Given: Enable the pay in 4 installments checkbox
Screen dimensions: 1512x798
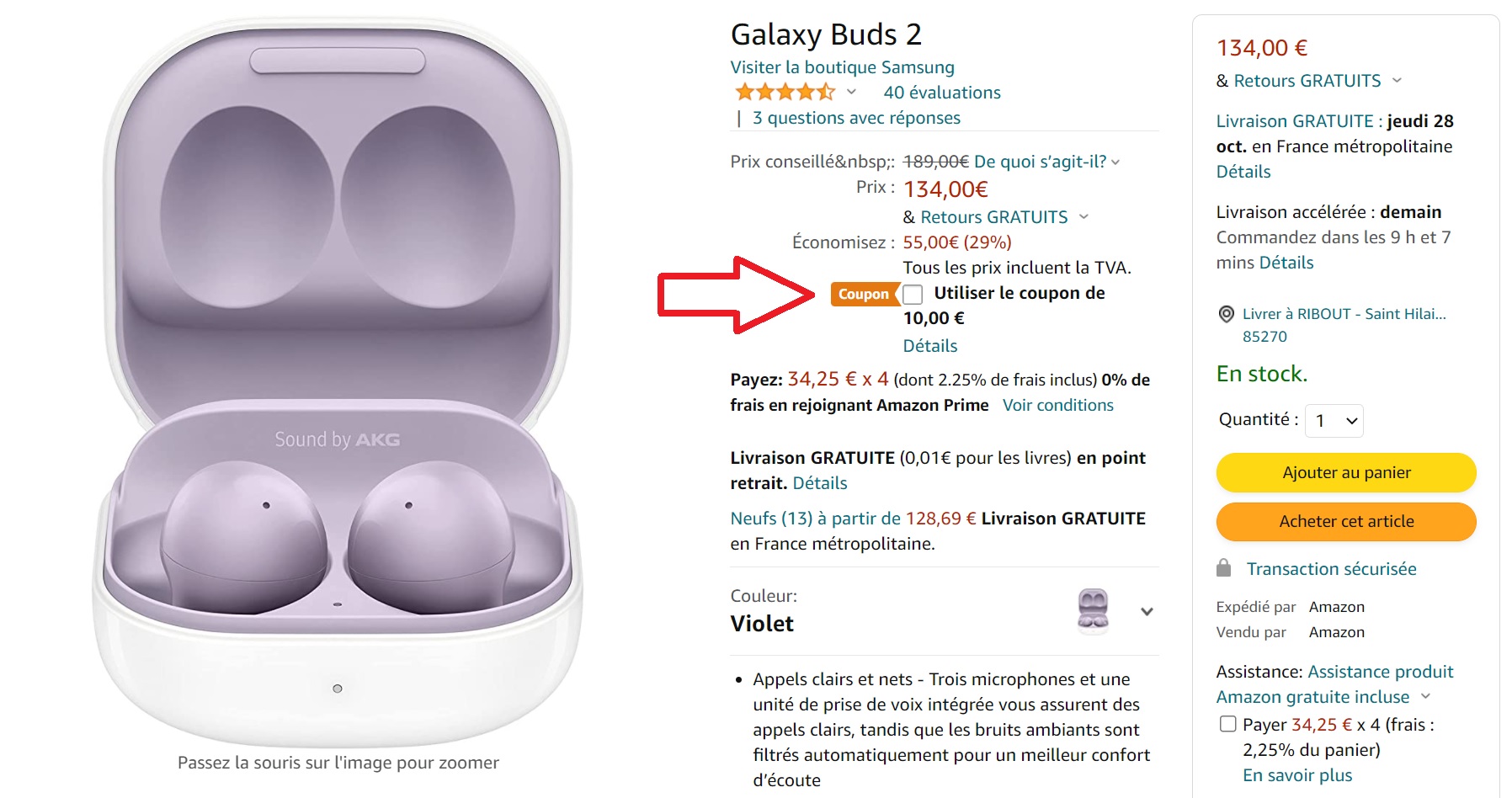Looking at the screenshot, I should (1228, 724).
